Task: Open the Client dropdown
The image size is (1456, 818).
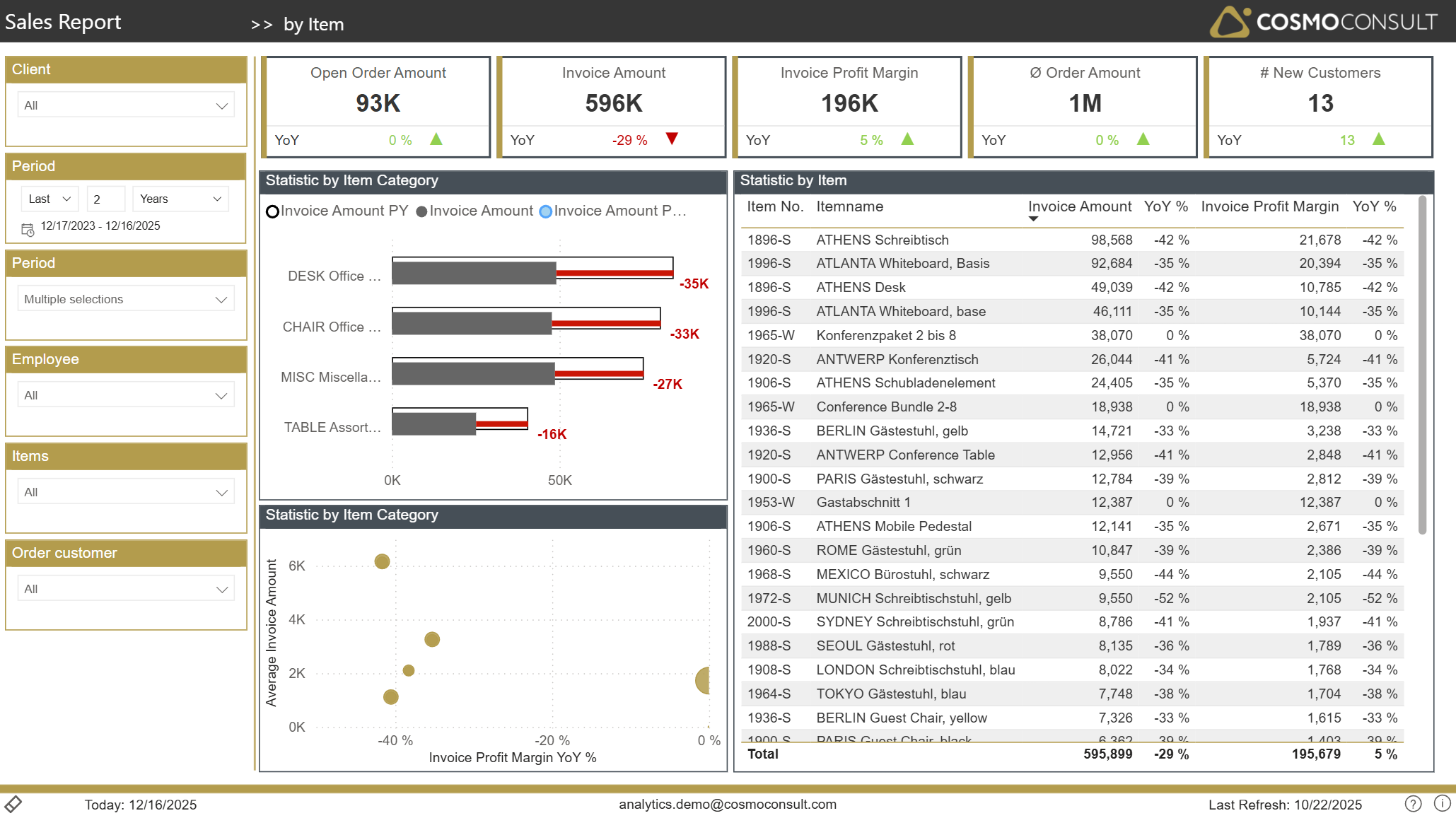Action: coord(126,105)
